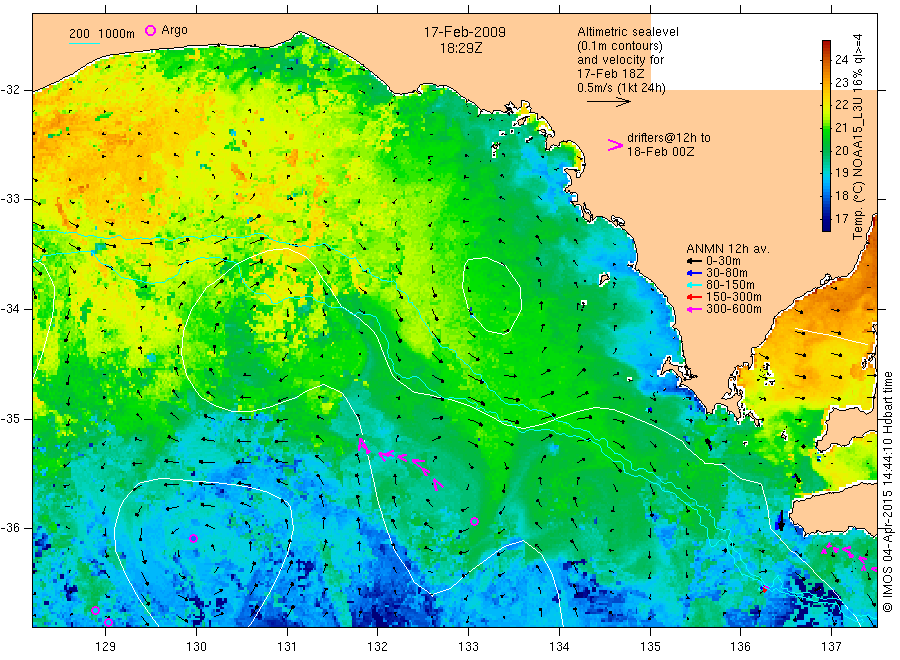Click the longitude axis label 137
Image resolution: width=900 pixels, height=660 pixels.
pos(831,647)
